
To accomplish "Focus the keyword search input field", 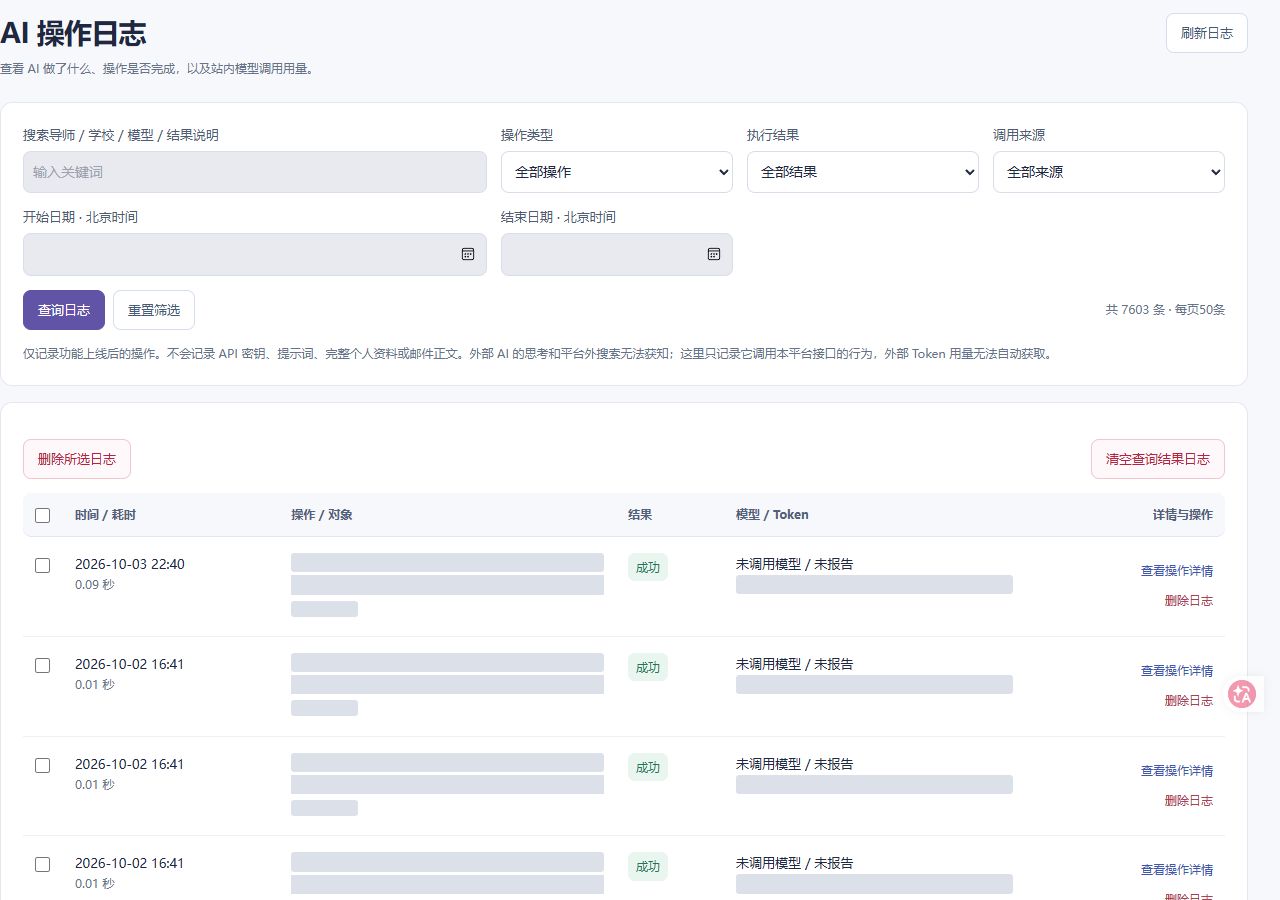I will [255, 172].
